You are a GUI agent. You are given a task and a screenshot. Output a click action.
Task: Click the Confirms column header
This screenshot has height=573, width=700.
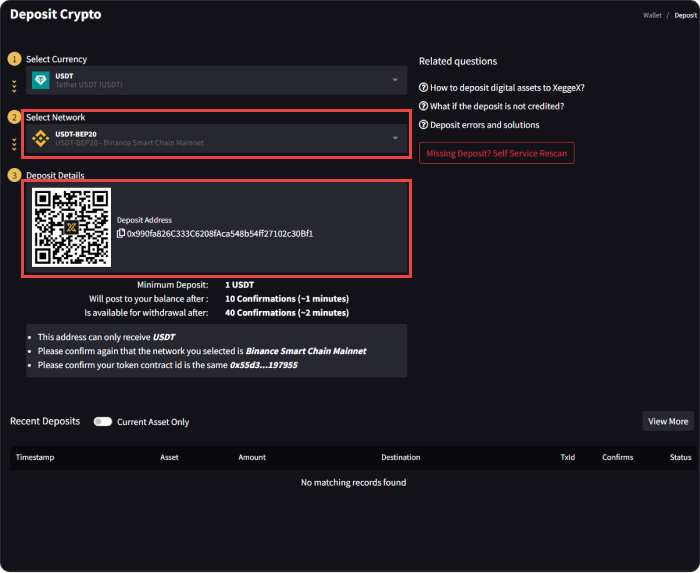[x=617, y=457]
